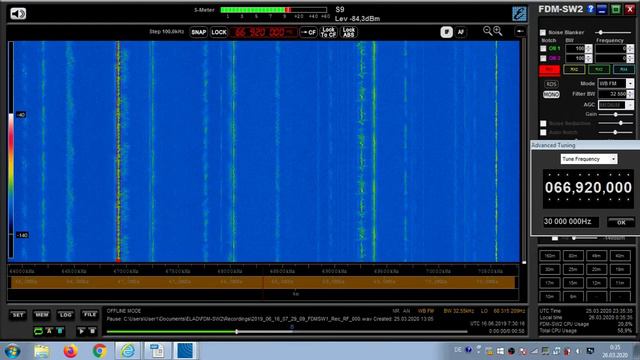Toggle the SNAP button

[x=199, y=32]
